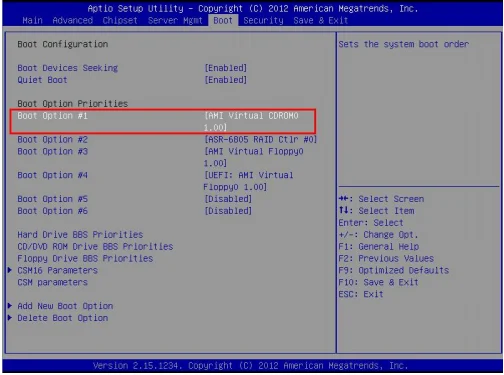Click the Aptio Setup Utility title text

[253, 8]
